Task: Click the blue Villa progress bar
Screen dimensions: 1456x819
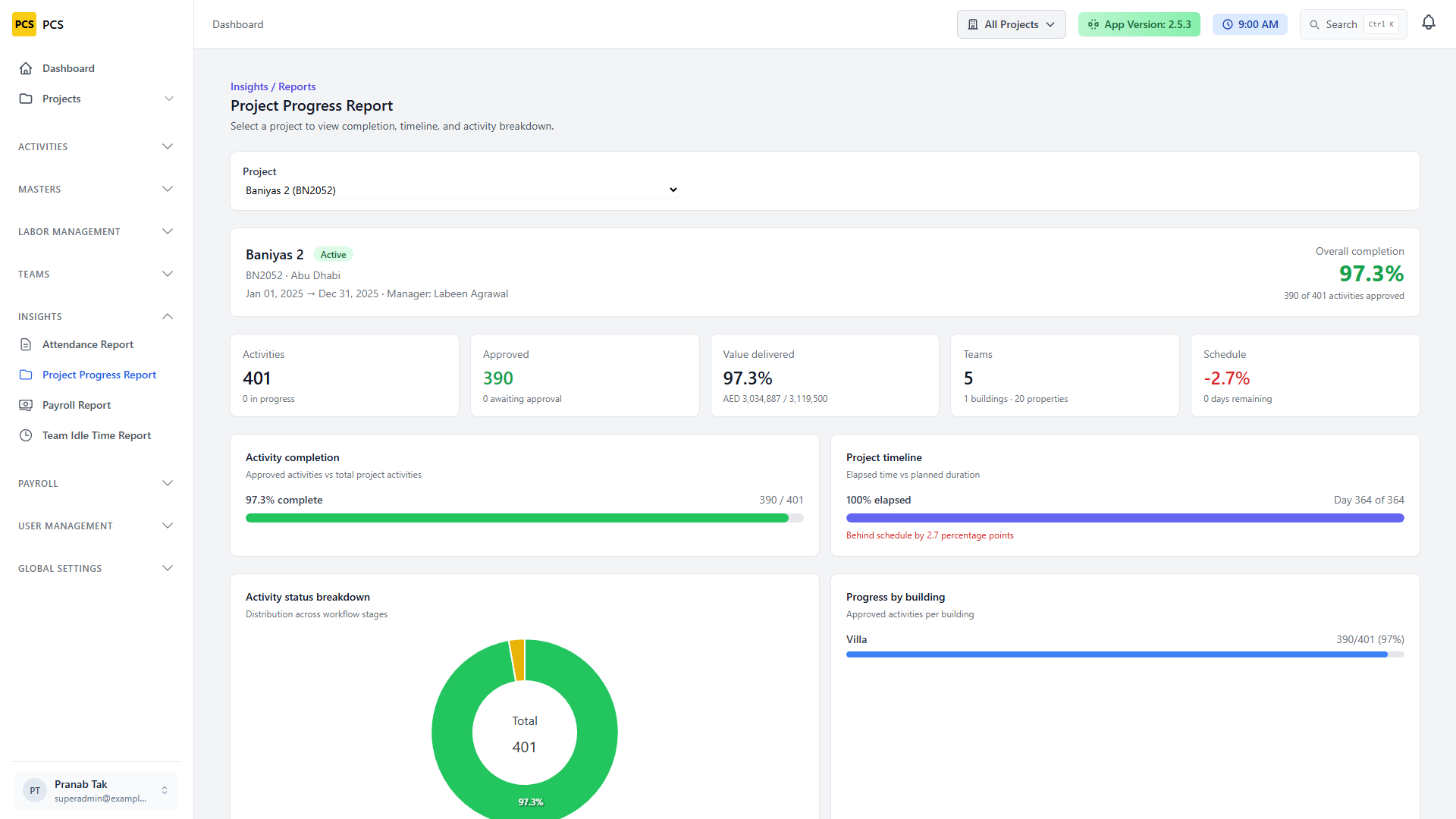Action: [x=1117, y=654]
